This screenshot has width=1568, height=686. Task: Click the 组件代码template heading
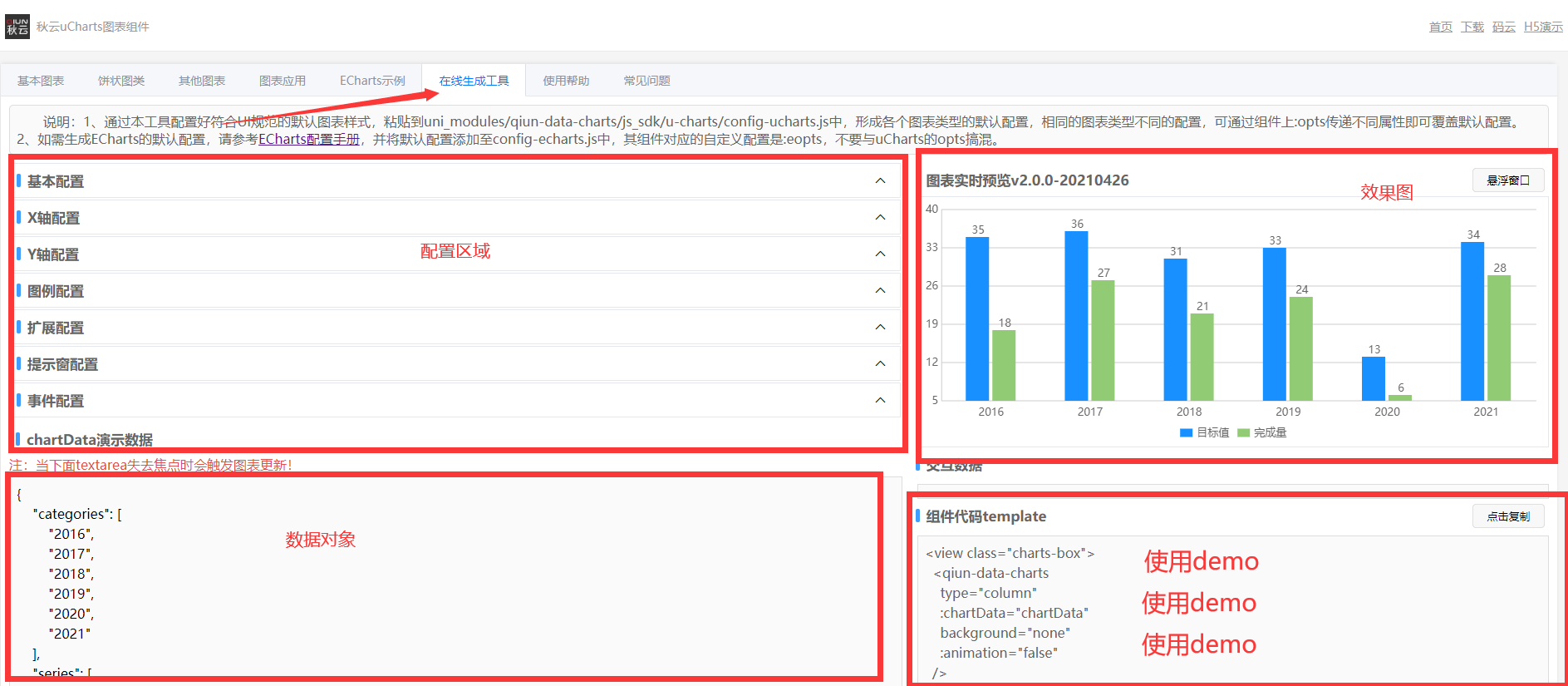click(986, 516)
